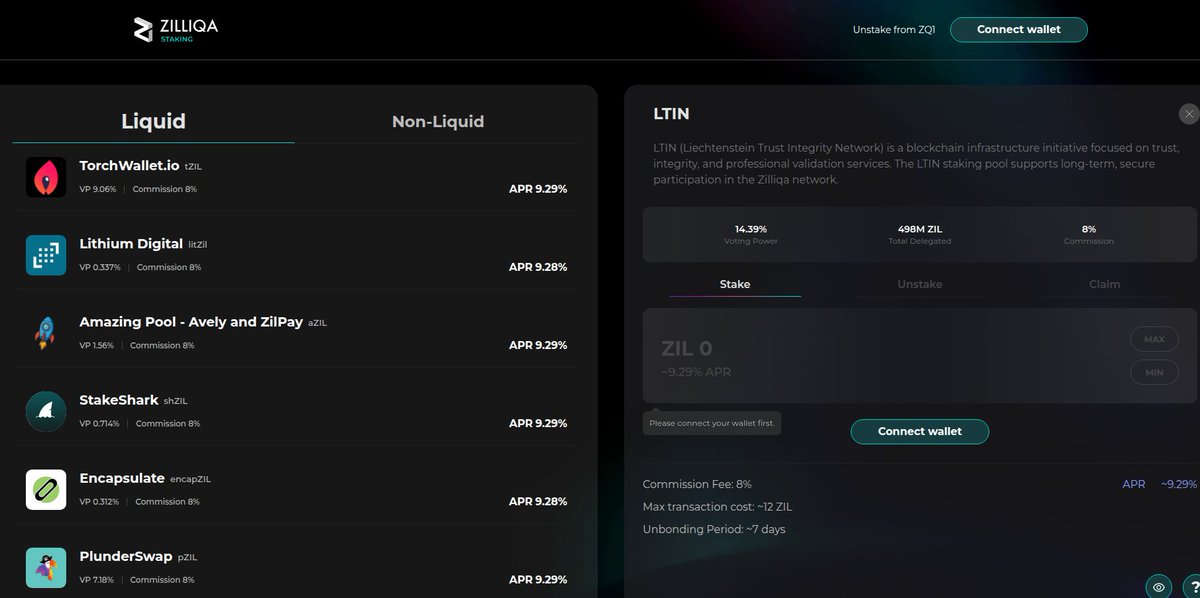This screenshot has width=1200, height=598.
Task: Click the 498M ZIL Total Delegated stat
Action: coord(919,234)
